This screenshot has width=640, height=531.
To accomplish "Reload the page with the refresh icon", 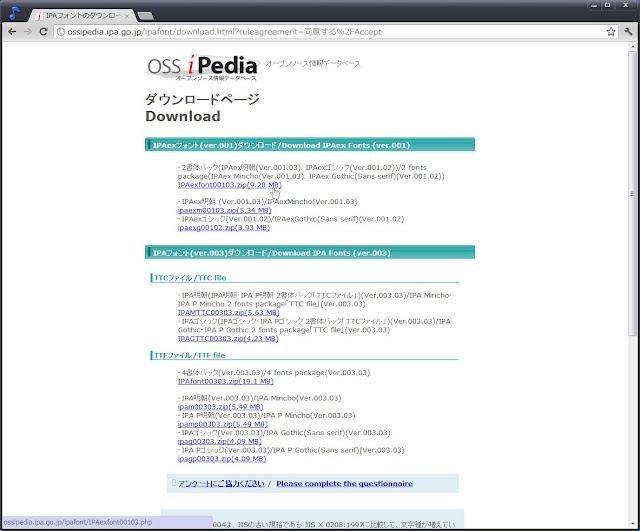I will tap(43, 31).
